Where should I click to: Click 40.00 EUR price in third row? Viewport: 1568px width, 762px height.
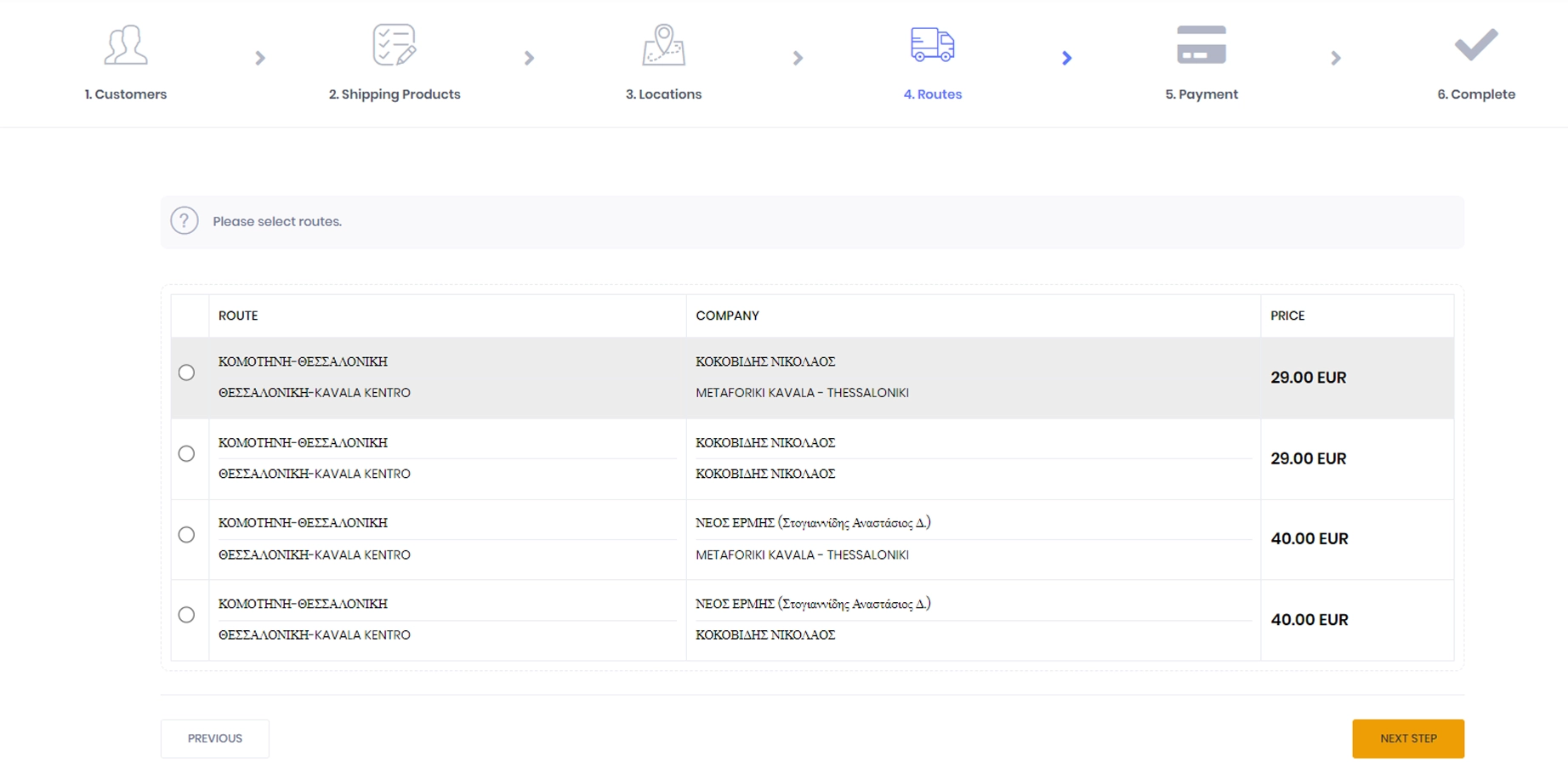1310,538
